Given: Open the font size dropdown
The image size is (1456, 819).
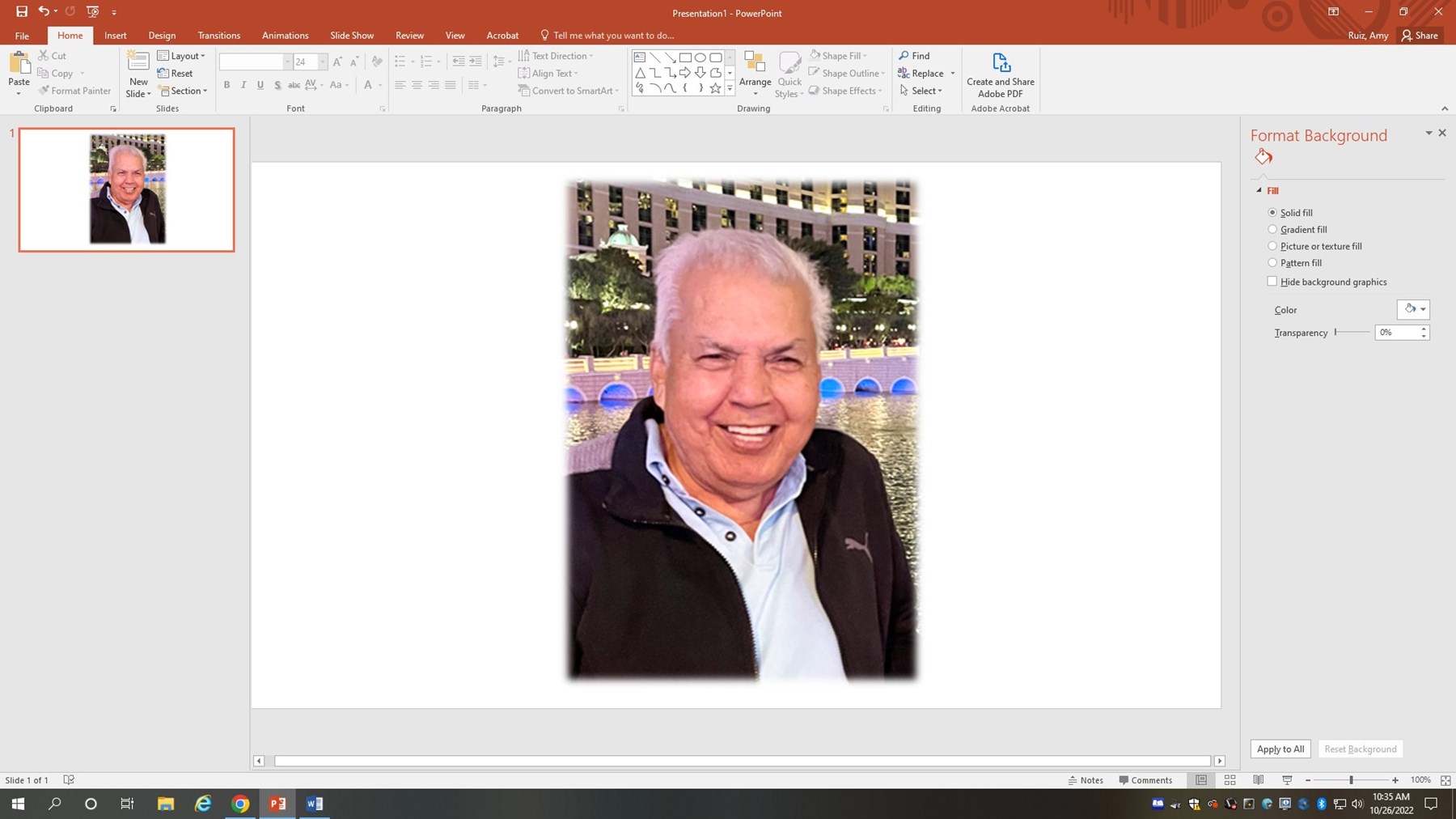Looking at the screenshot, I should (x=321, y=62).
